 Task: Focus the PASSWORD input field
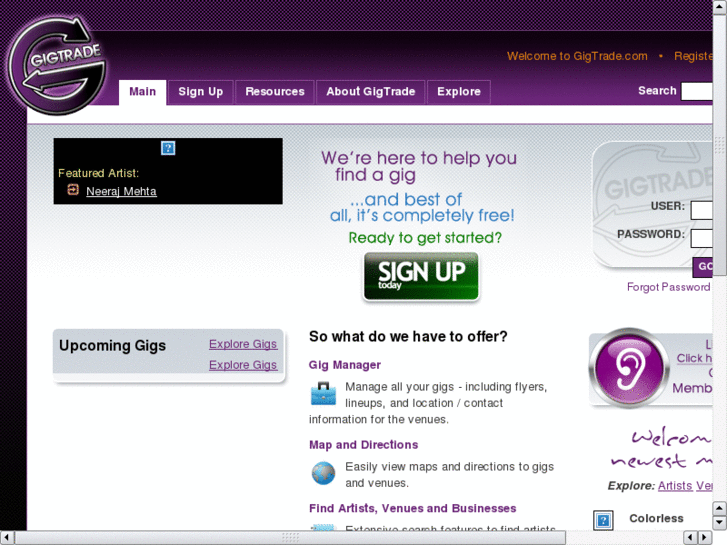tap(701, 238)
